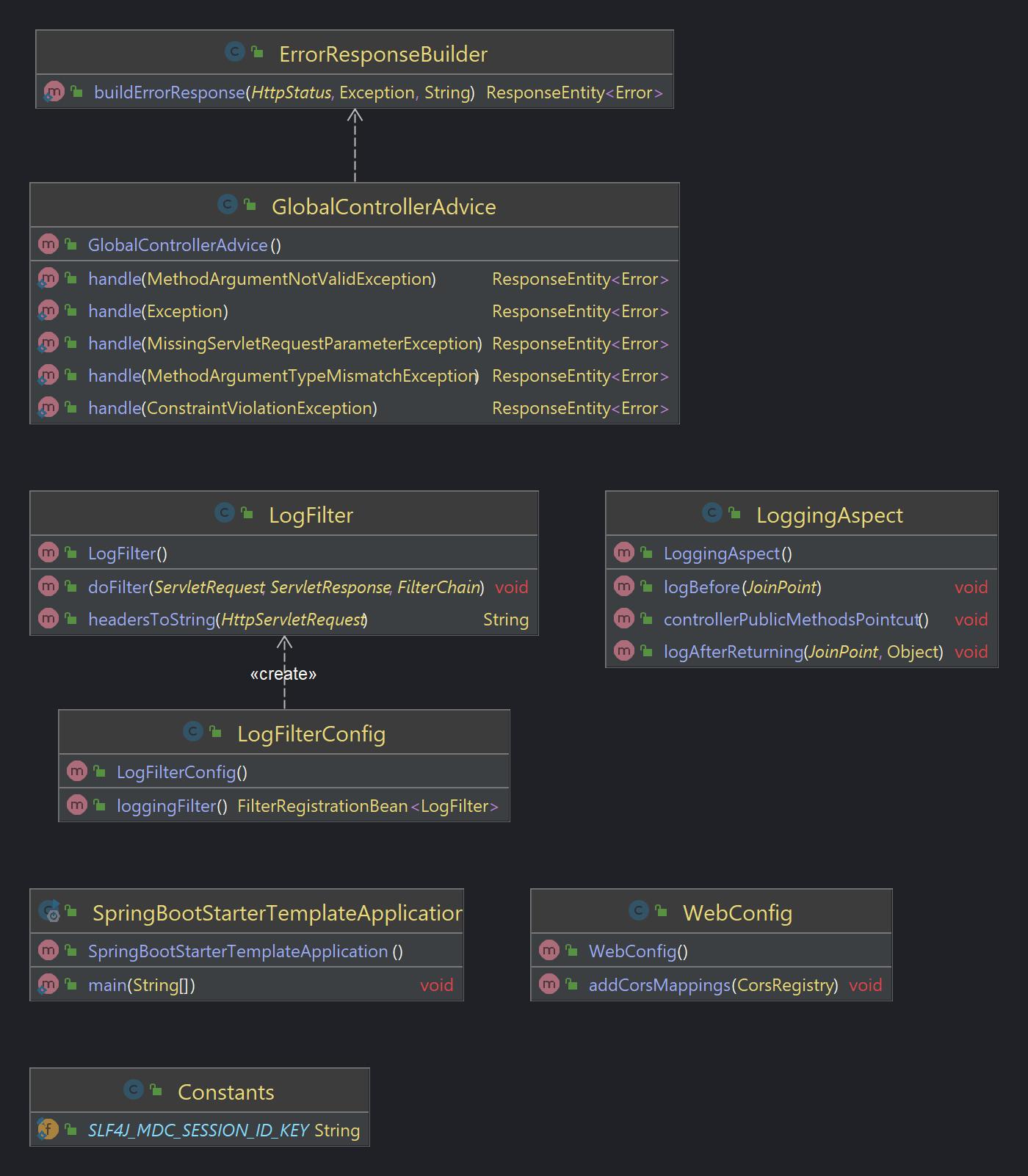Screen dimensions: 1028x1176
Task: Click the class icon beside WebConfig title
Action: point(638,911)
